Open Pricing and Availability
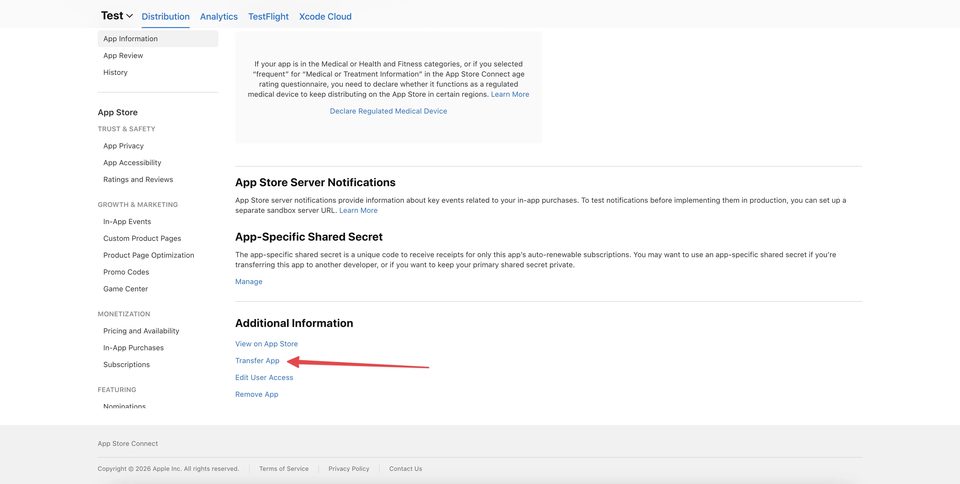The height and width of the screenshot is (484, 960). [x=141, y=331]
